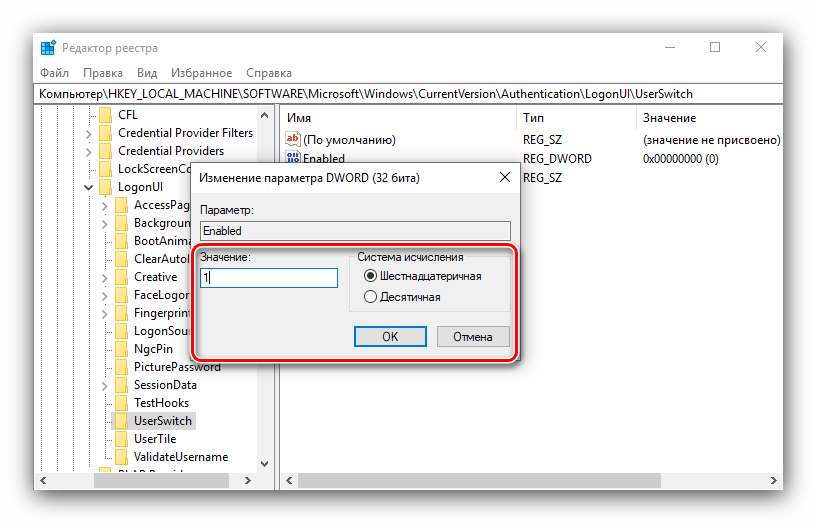Expand the Background tree node

[x=105, y=224]
